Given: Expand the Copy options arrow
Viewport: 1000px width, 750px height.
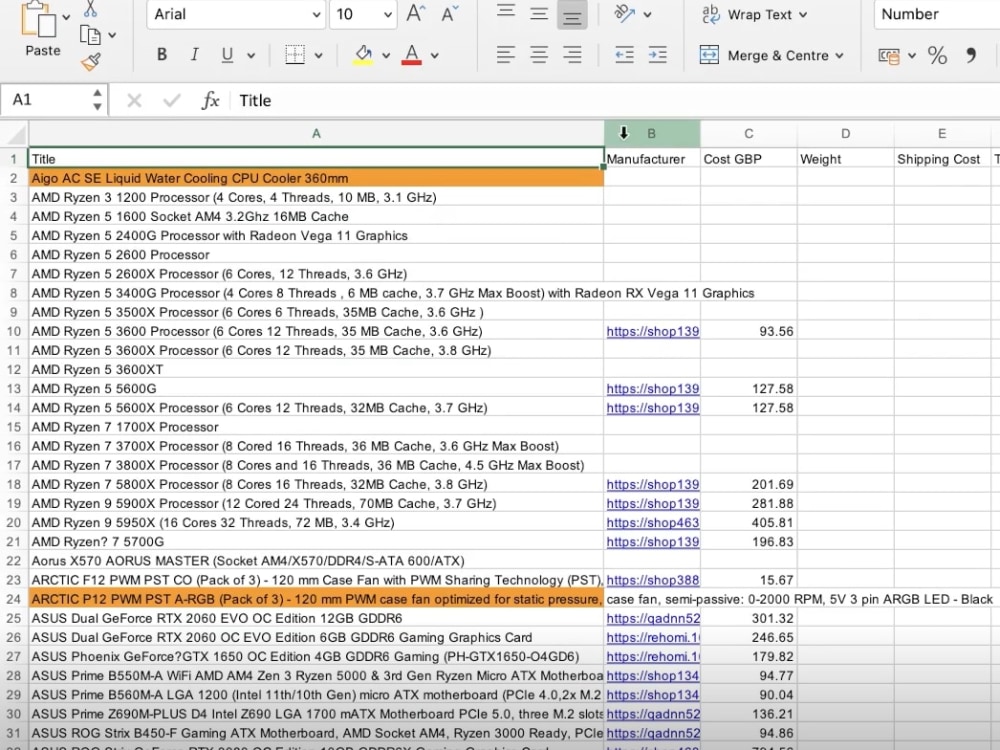Looking at the screenshot, I should point(112,35).
